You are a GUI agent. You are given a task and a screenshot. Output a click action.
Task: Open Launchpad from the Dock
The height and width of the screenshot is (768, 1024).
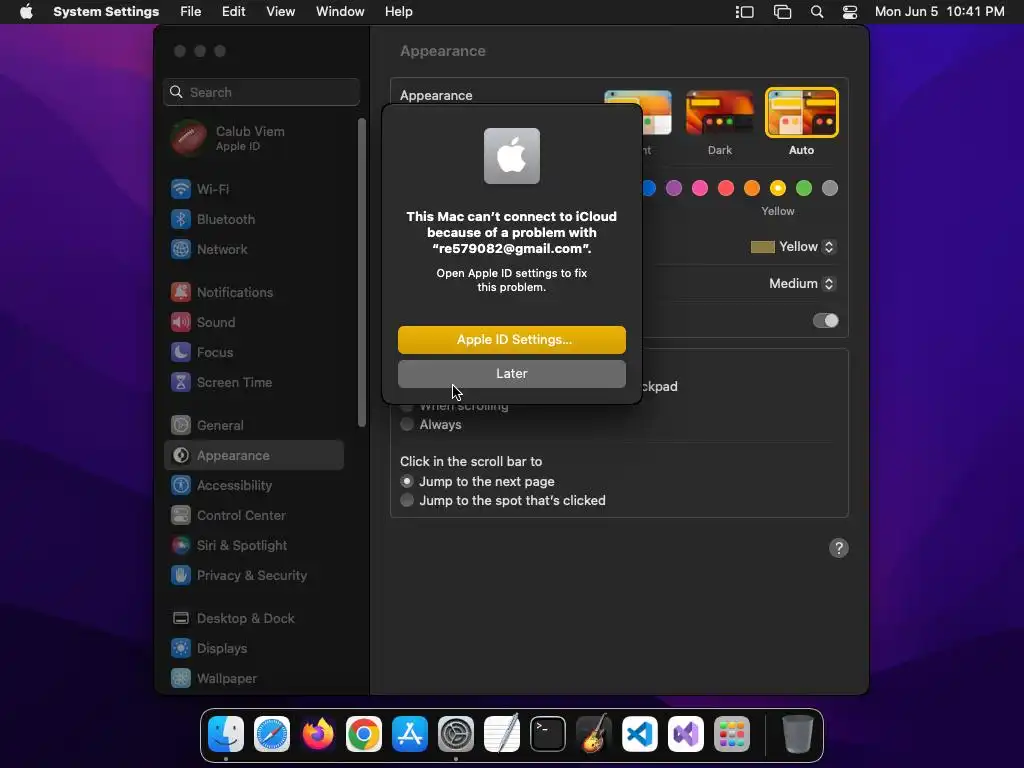click(x=731, y=734)
